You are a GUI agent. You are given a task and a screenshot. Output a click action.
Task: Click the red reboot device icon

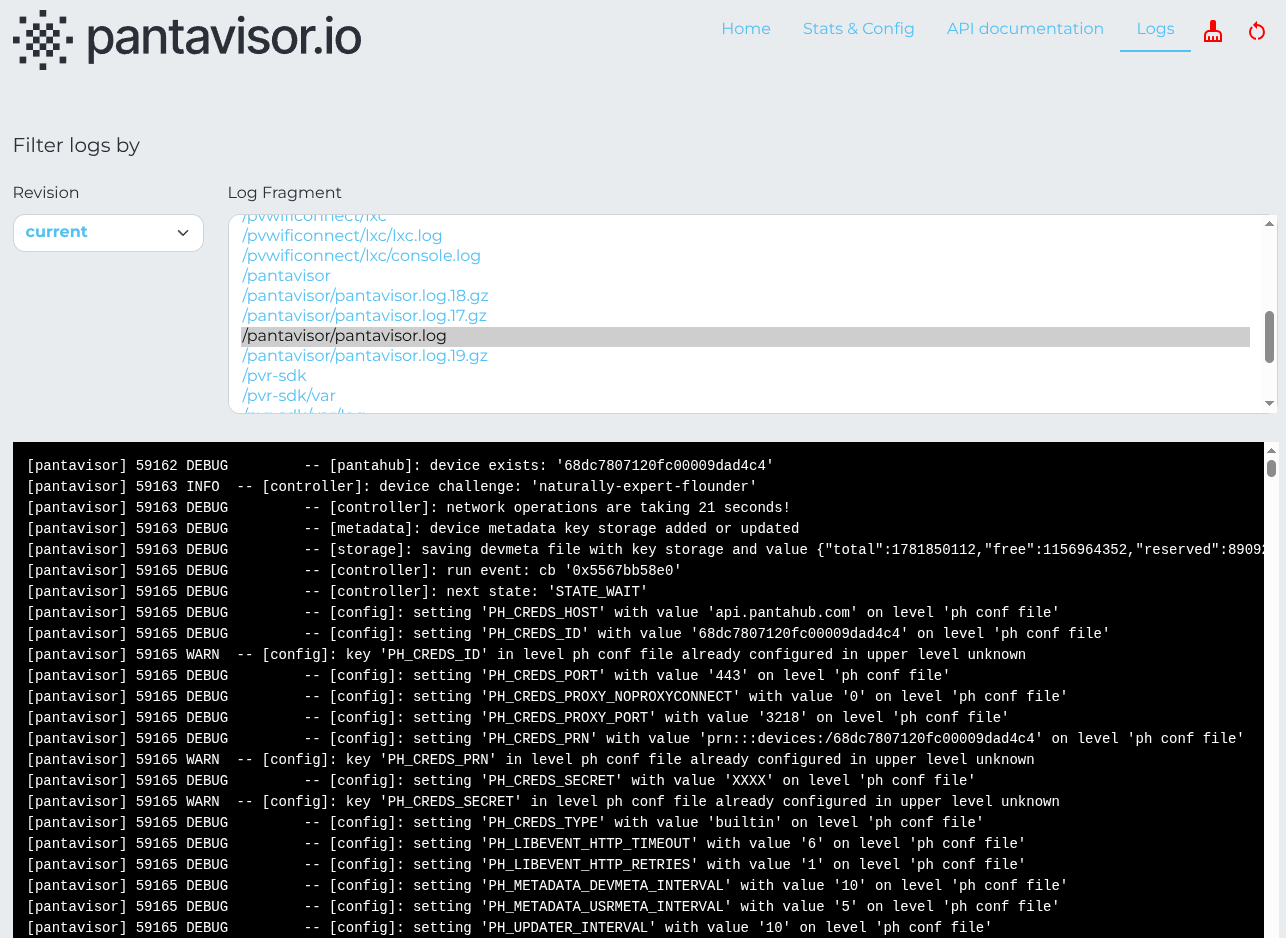(1257, 31)
